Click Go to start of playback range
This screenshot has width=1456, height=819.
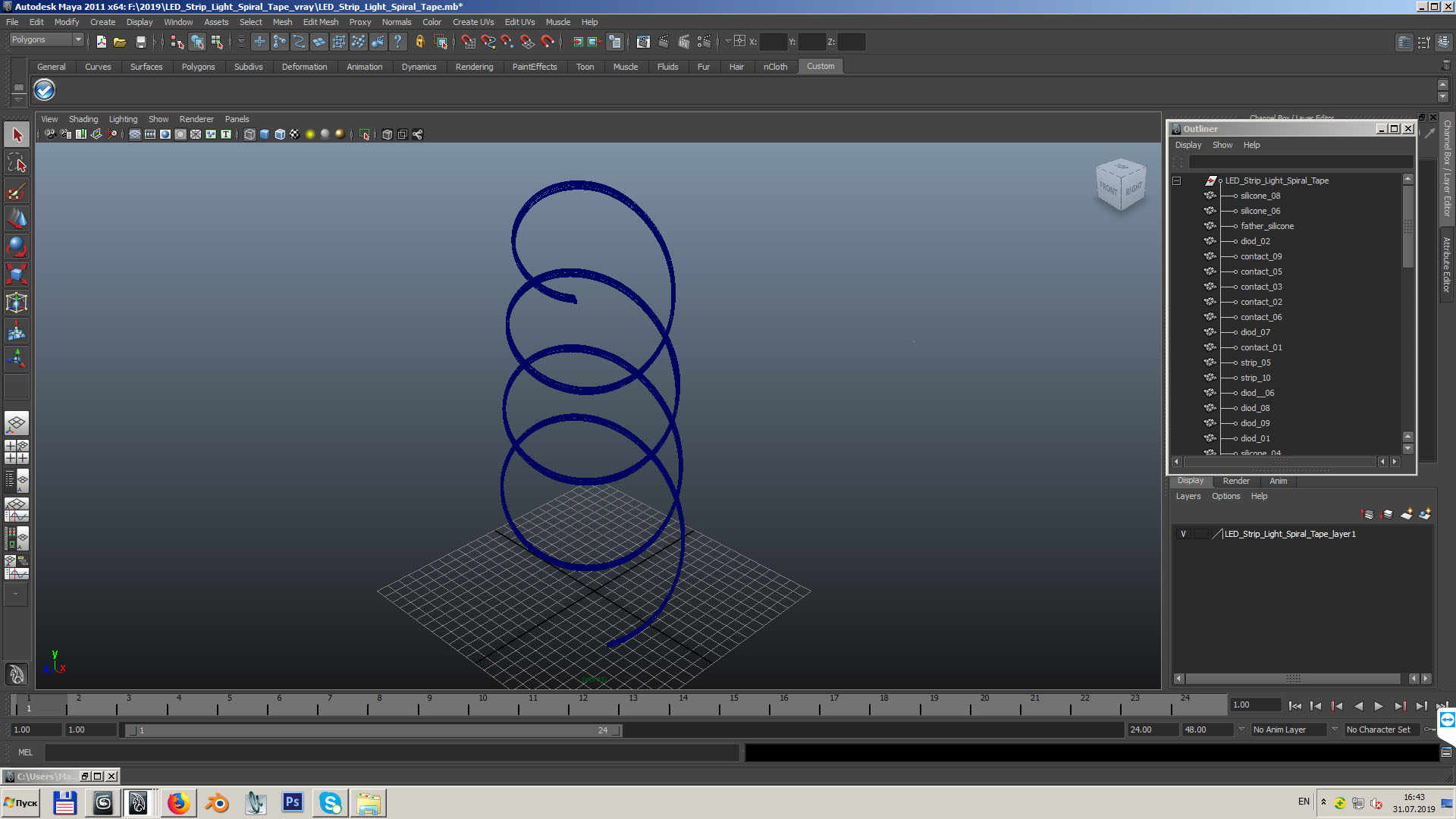[1295, 706]
